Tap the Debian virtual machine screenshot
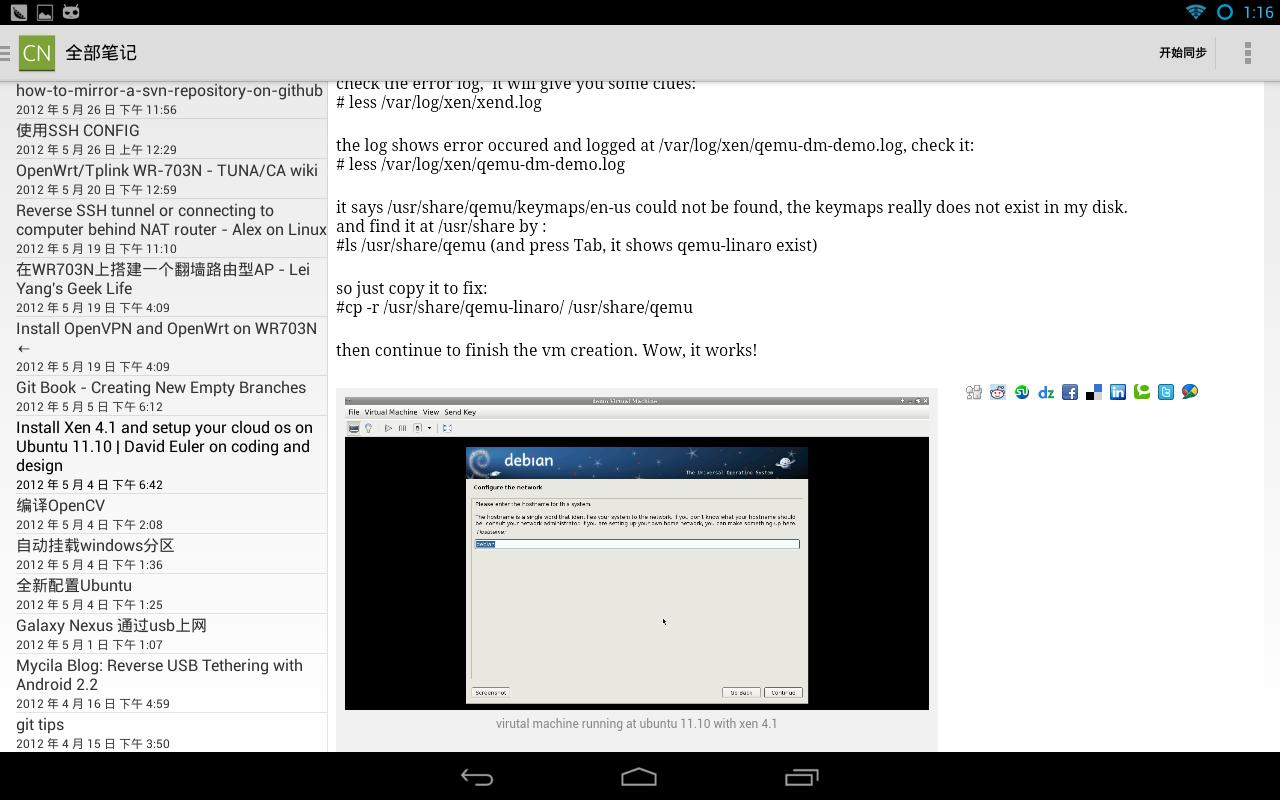Image resolution: width=1280 pixels, height=800 pixels. 636,555
